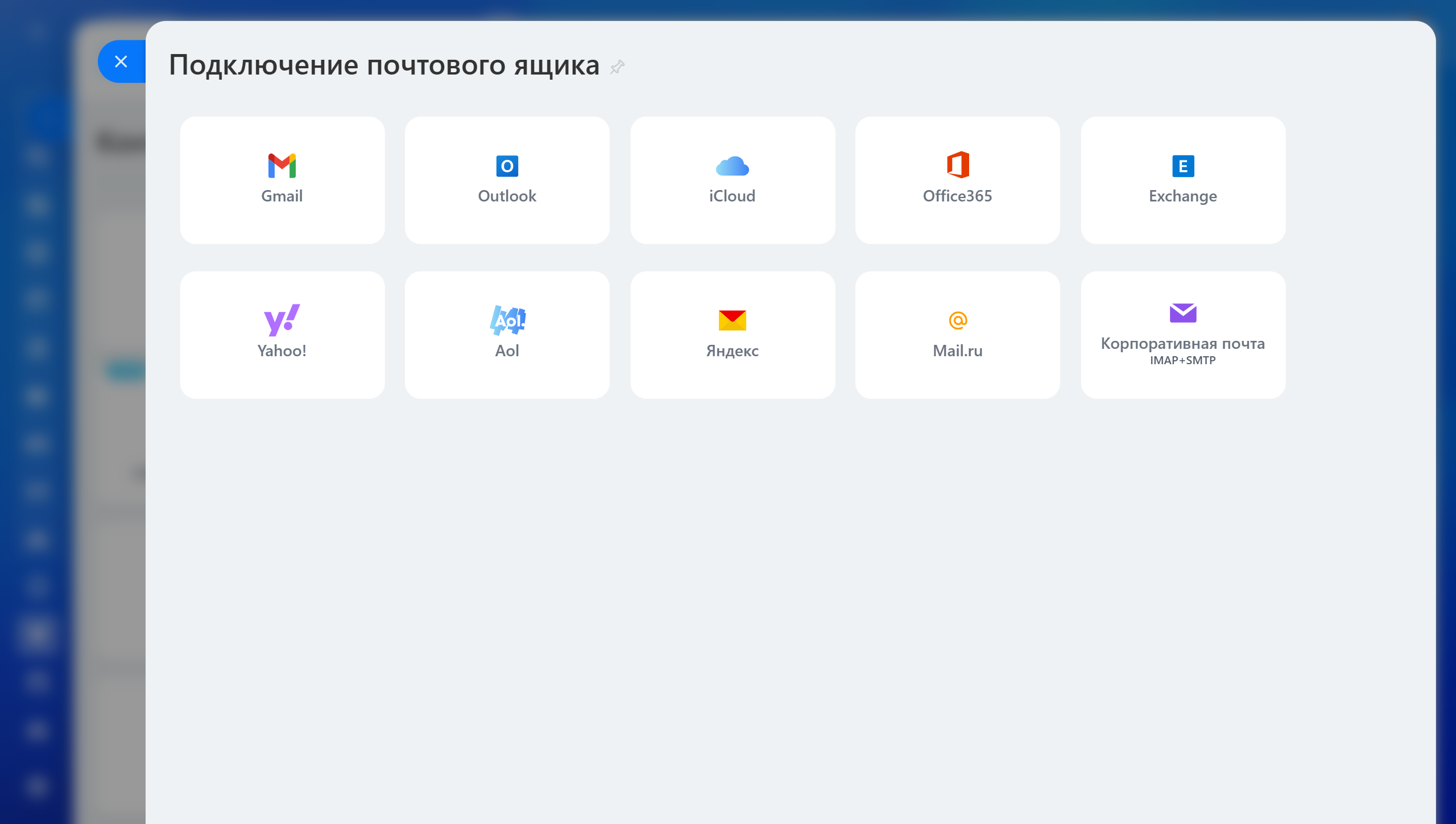Open the Gmail label
The height and width of the screenshot is (824, 1456).
(x=282, y=196)
